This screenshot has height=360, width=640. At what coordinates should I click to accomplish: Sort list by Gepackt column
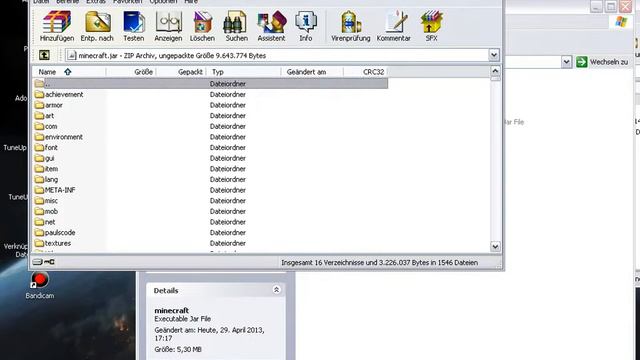(x=181, y=72)
